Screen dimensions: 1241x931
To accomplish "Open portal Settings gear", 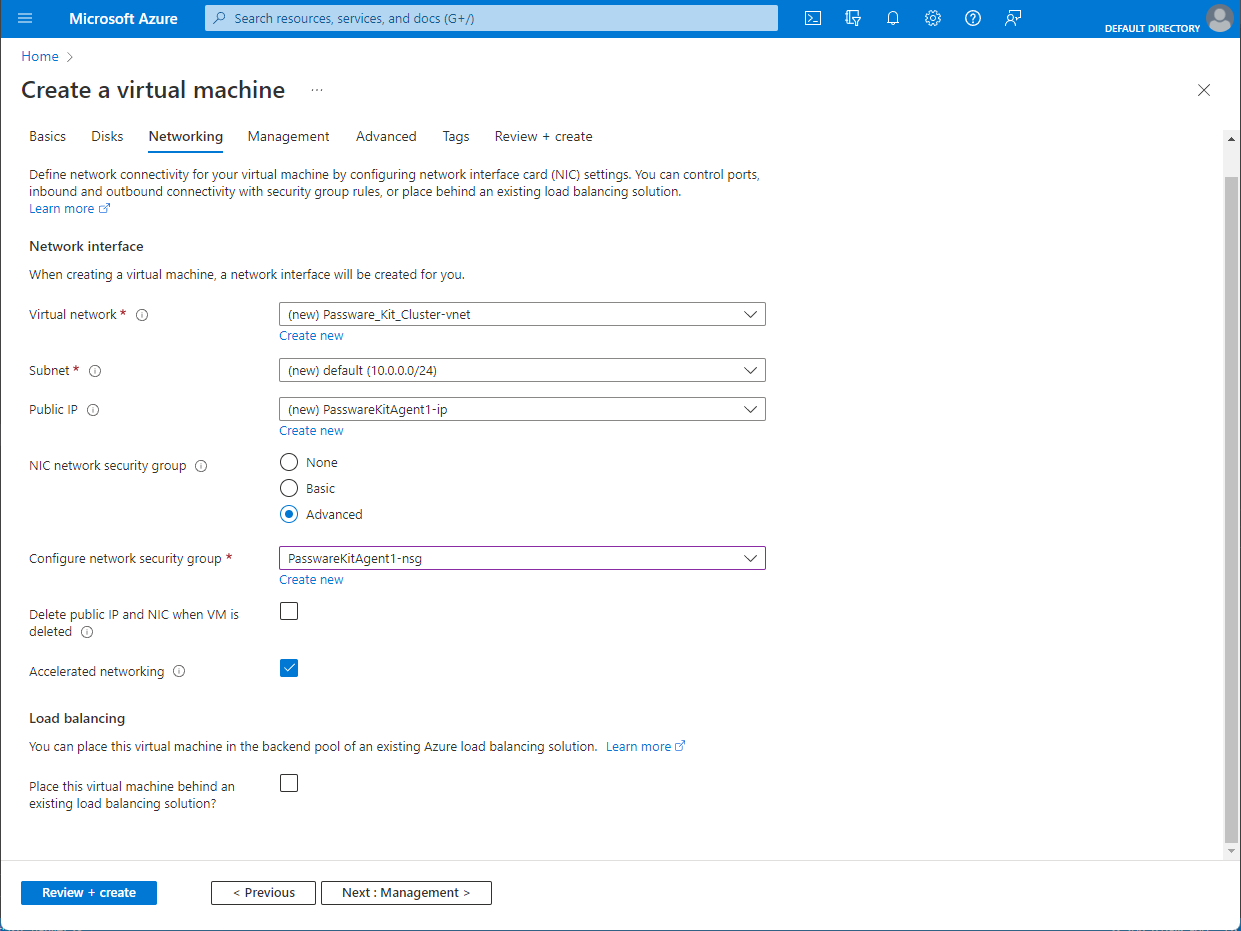I will click(x=933, y=18).
